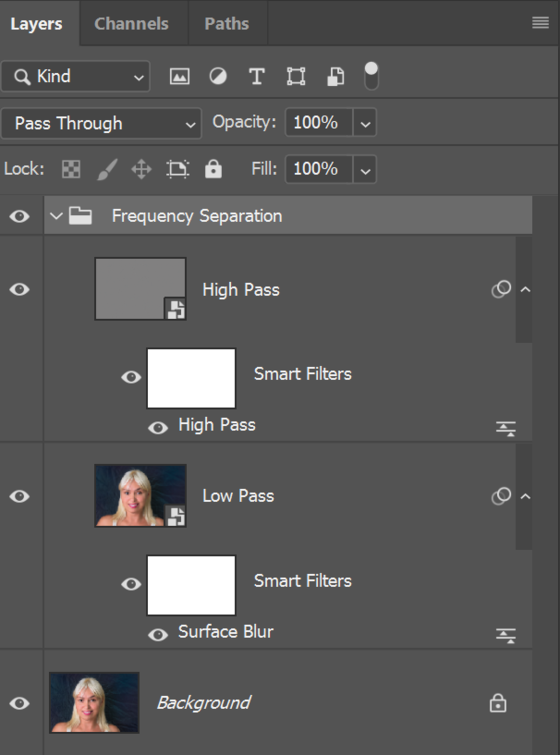Screen dimensions: 560x755
Task: Click the lock all padlock icon
Action: coord(213,169)
